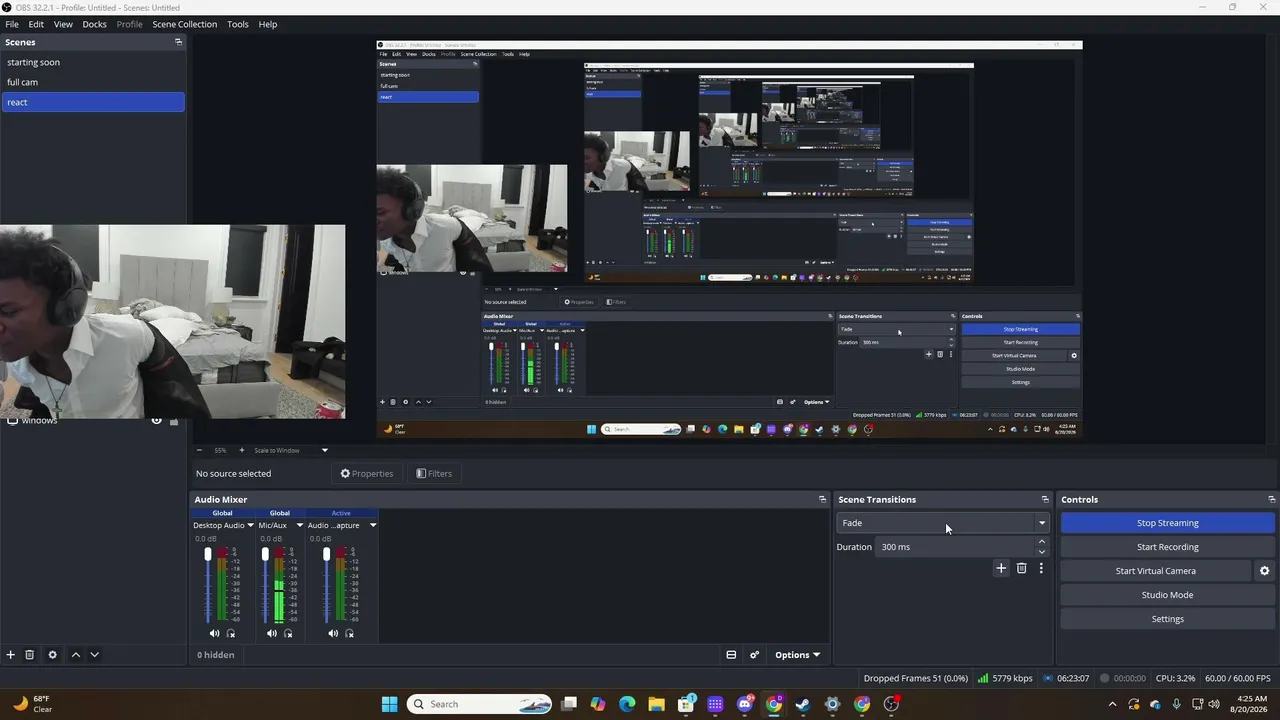The height and width of the screenshot is (720, 1280).
Task: Increase transition duration with up arrow
Action: [x=1041, y=542]
